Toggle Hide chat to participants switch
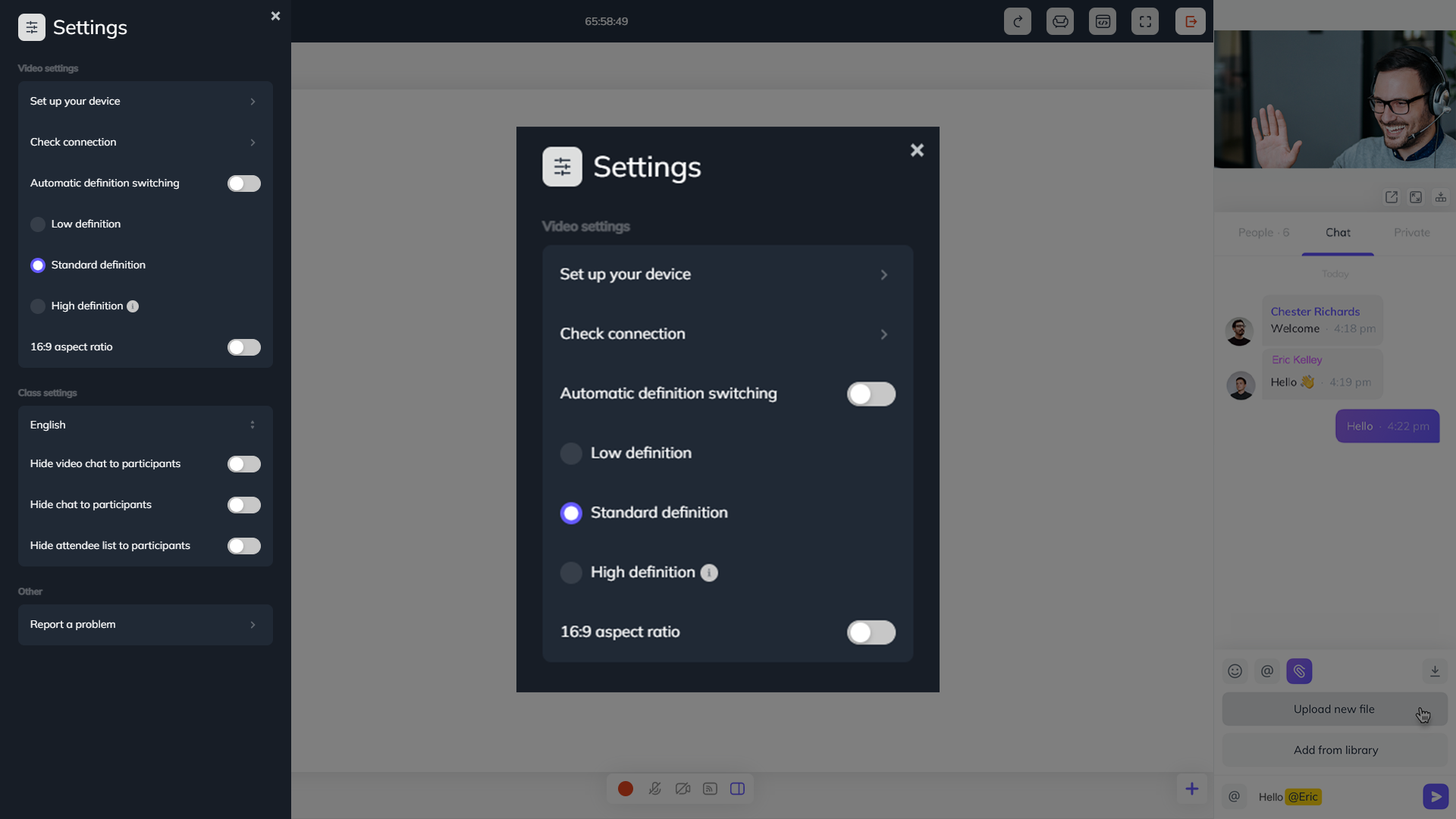The height and width of the screenshot is (819, 1456). tap(243, 505)
